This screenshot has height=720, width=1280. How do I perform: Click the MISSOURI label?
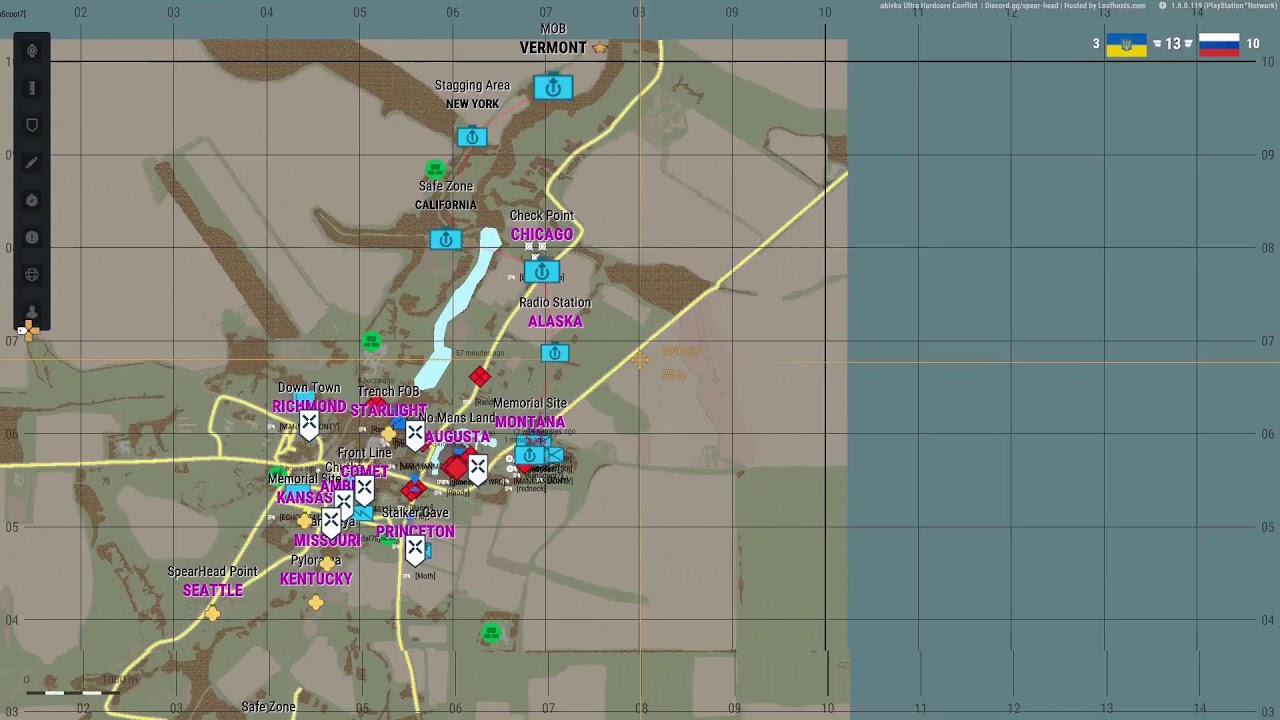[x=327, y=540]
